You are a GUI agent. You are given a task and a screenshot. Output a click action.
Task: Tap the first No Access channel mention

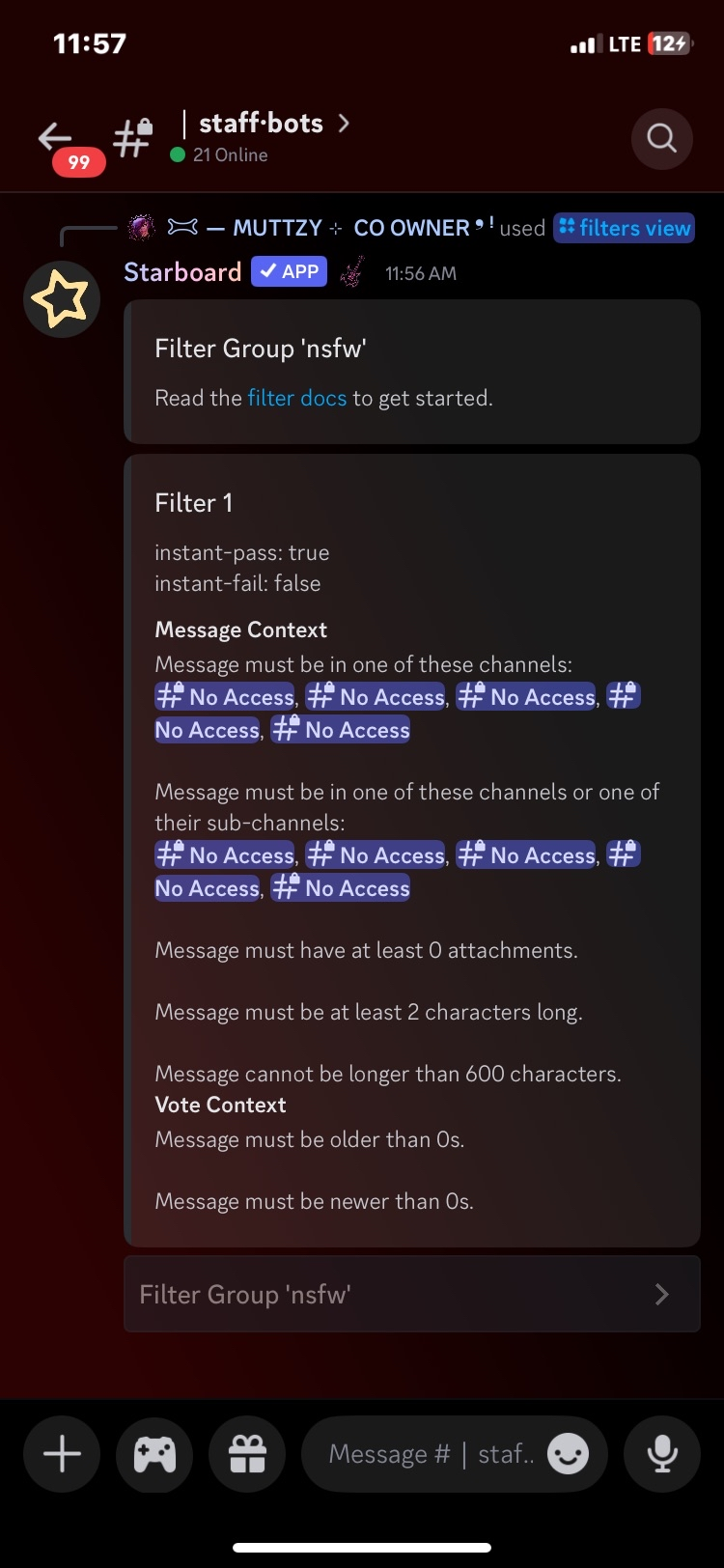click(225, 697)
